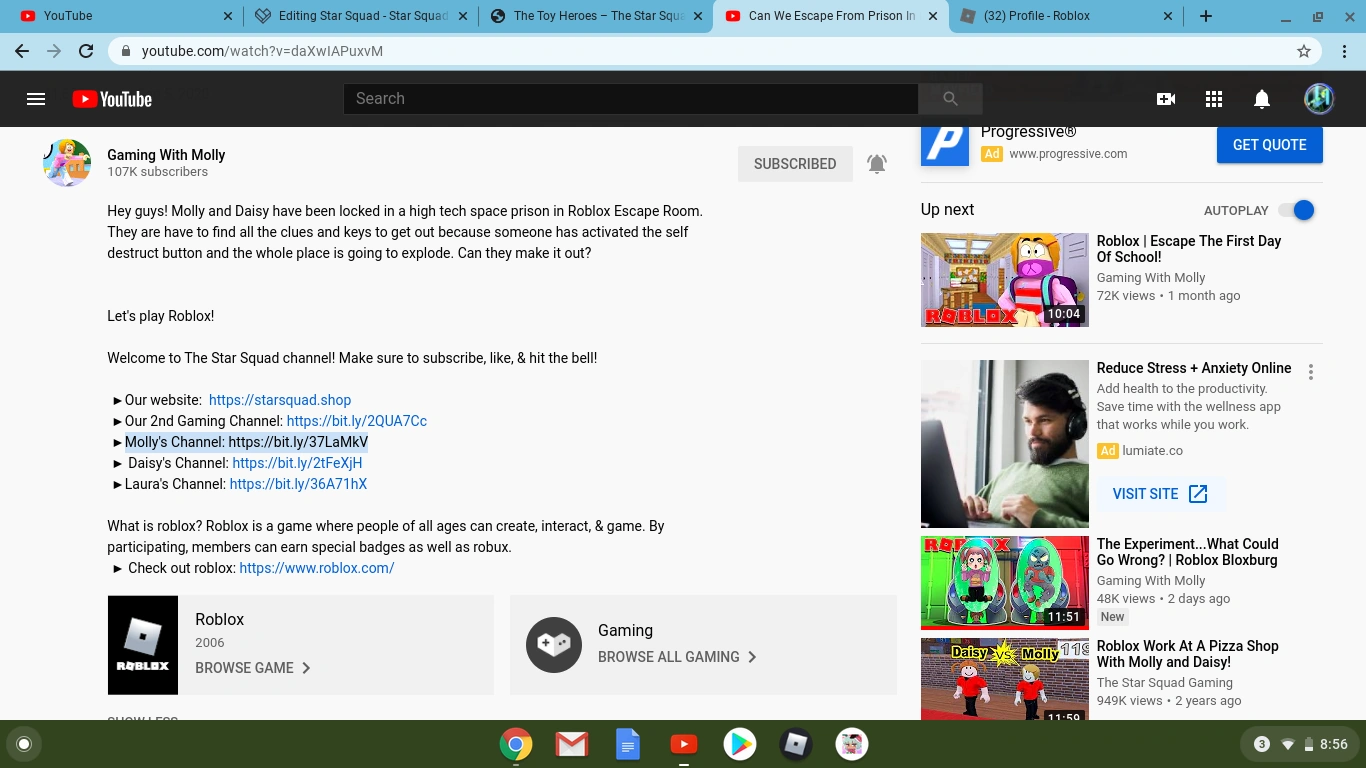The height and width of the screenshot is (768, 1366).
Task: Open the starsquad.shop website link
Action: 280,400
